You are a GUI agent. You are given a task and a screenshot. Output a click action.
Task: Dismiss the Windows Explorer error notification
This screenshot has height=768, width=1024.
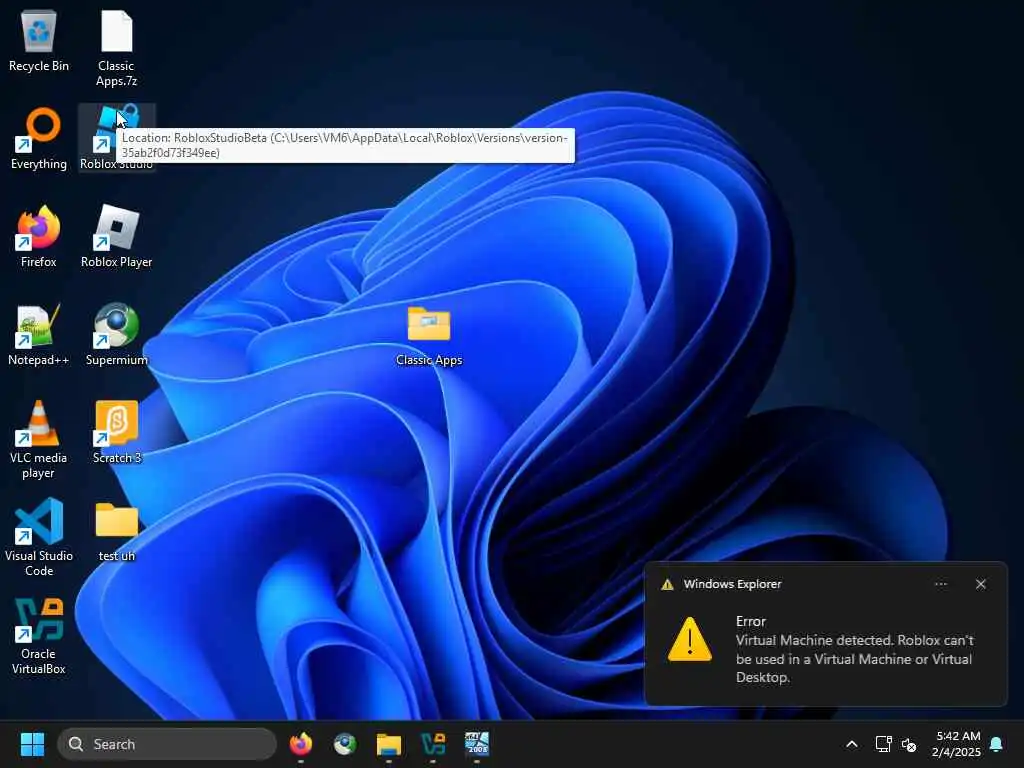tap(981, 584)
